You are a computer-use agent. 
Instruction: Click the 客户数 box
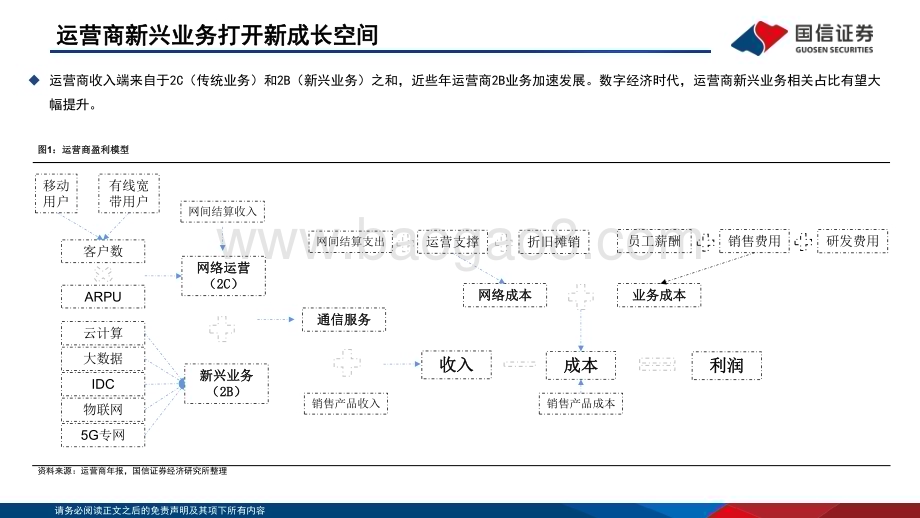point(103,251)
